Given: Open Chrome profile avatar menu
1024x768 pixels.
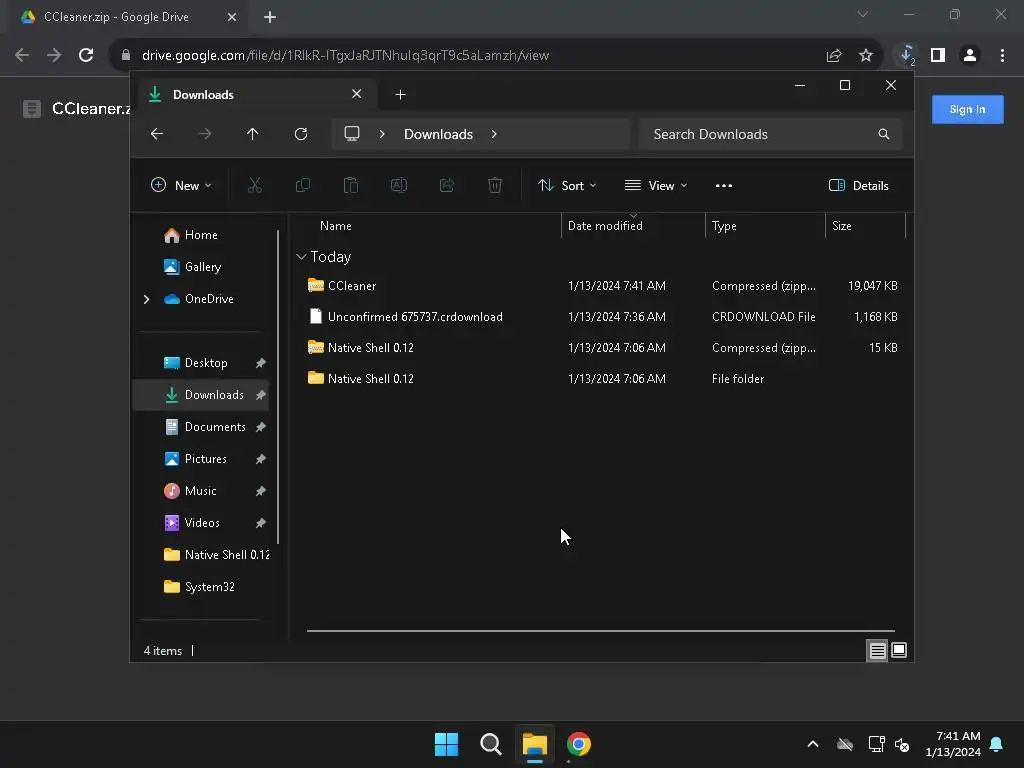Looking at the screenshot, I should (x=970, y=55).
